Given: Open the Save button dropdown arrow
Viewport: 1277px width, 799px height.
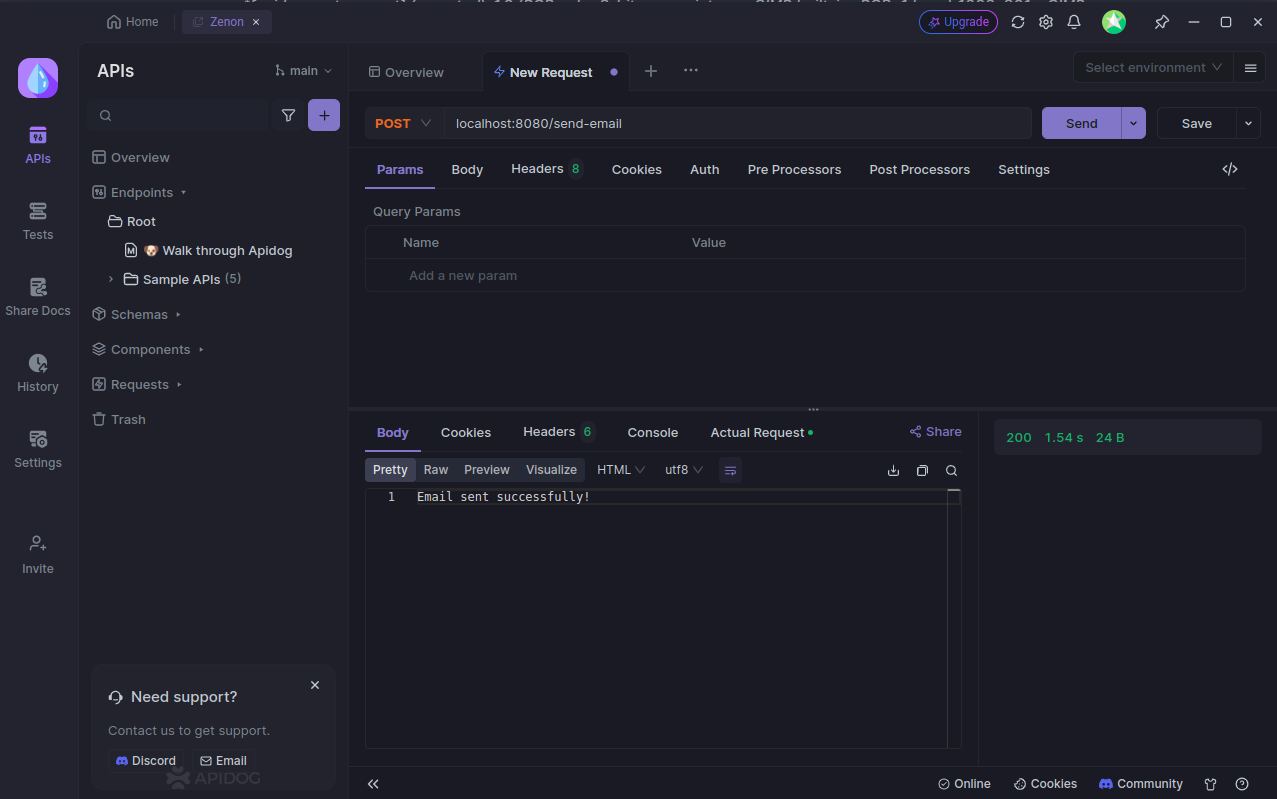Looking at the screenshot, I should coord(1249,123).
